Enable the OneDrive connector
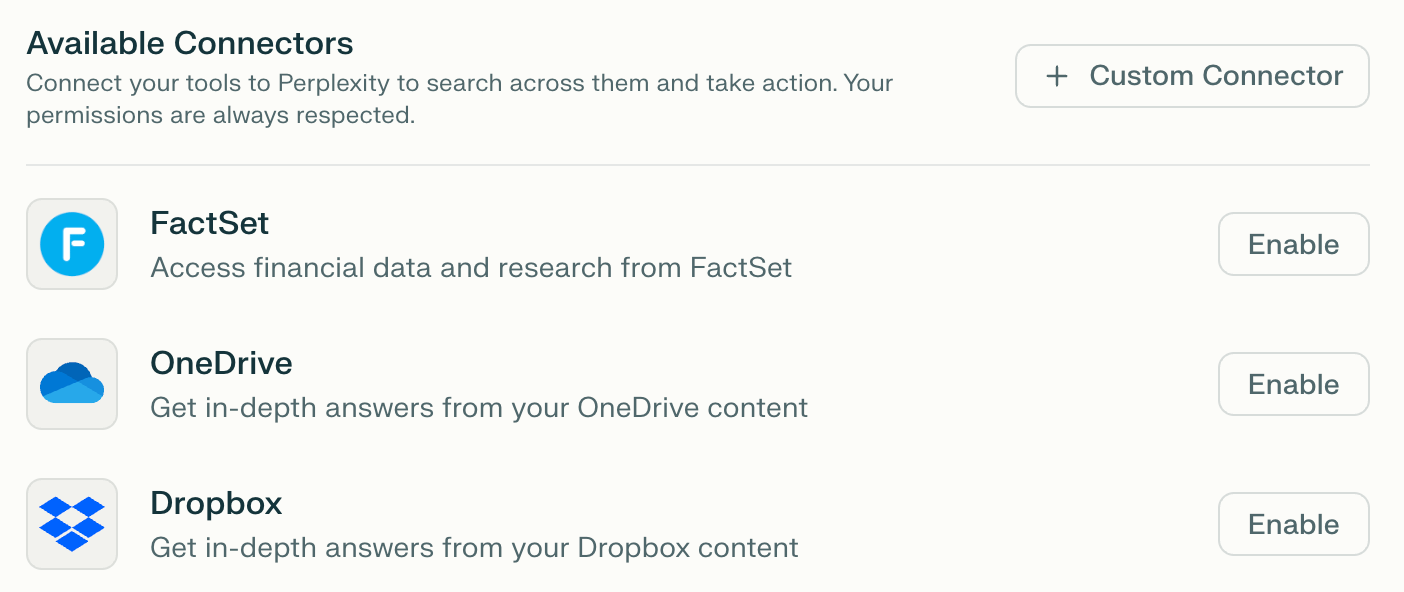This screenshot has width=1404, height=592. (x=1293, y=384)
